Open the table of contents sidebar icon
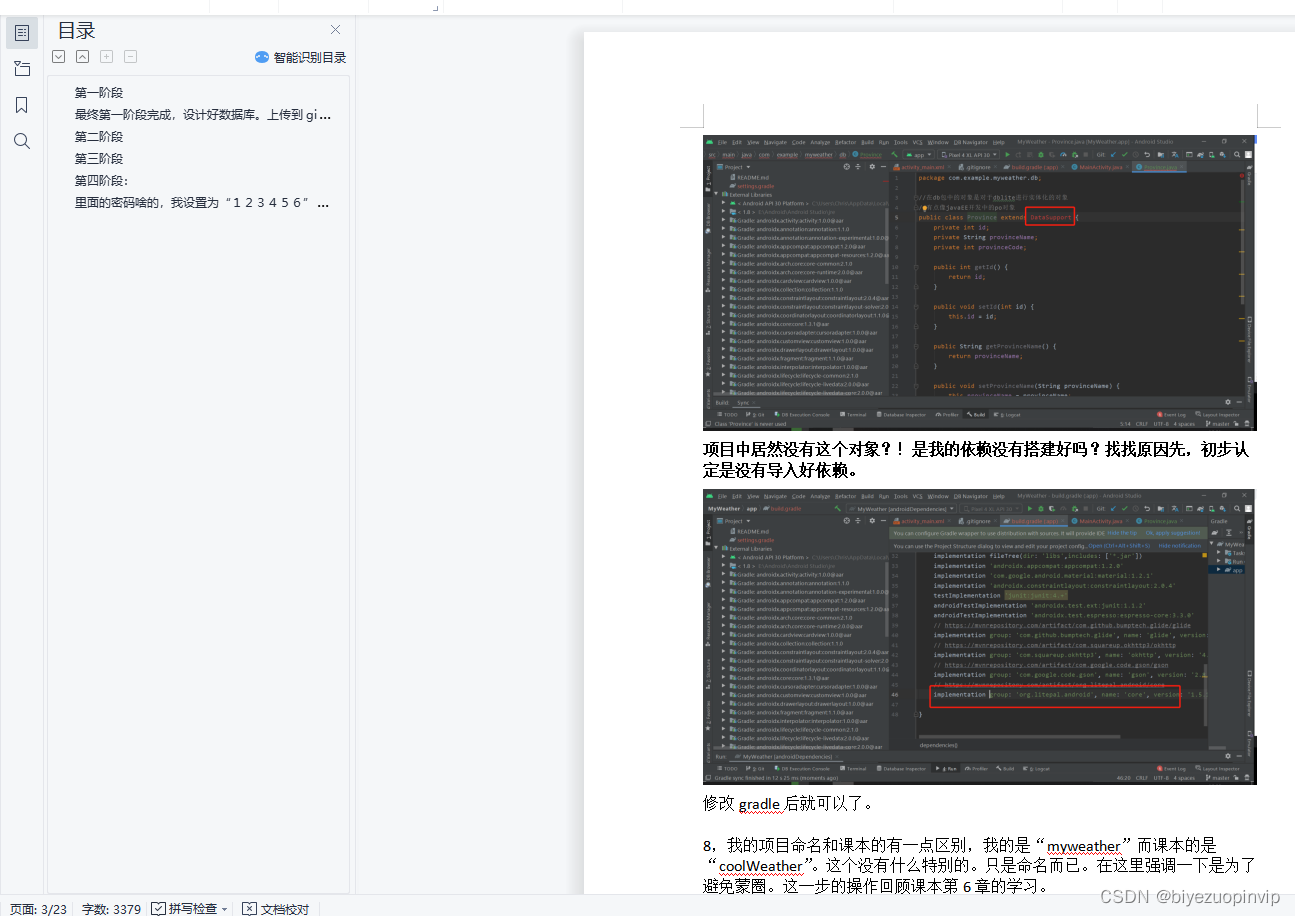This screenshot has width=1295, height=916. coord(21,32)
